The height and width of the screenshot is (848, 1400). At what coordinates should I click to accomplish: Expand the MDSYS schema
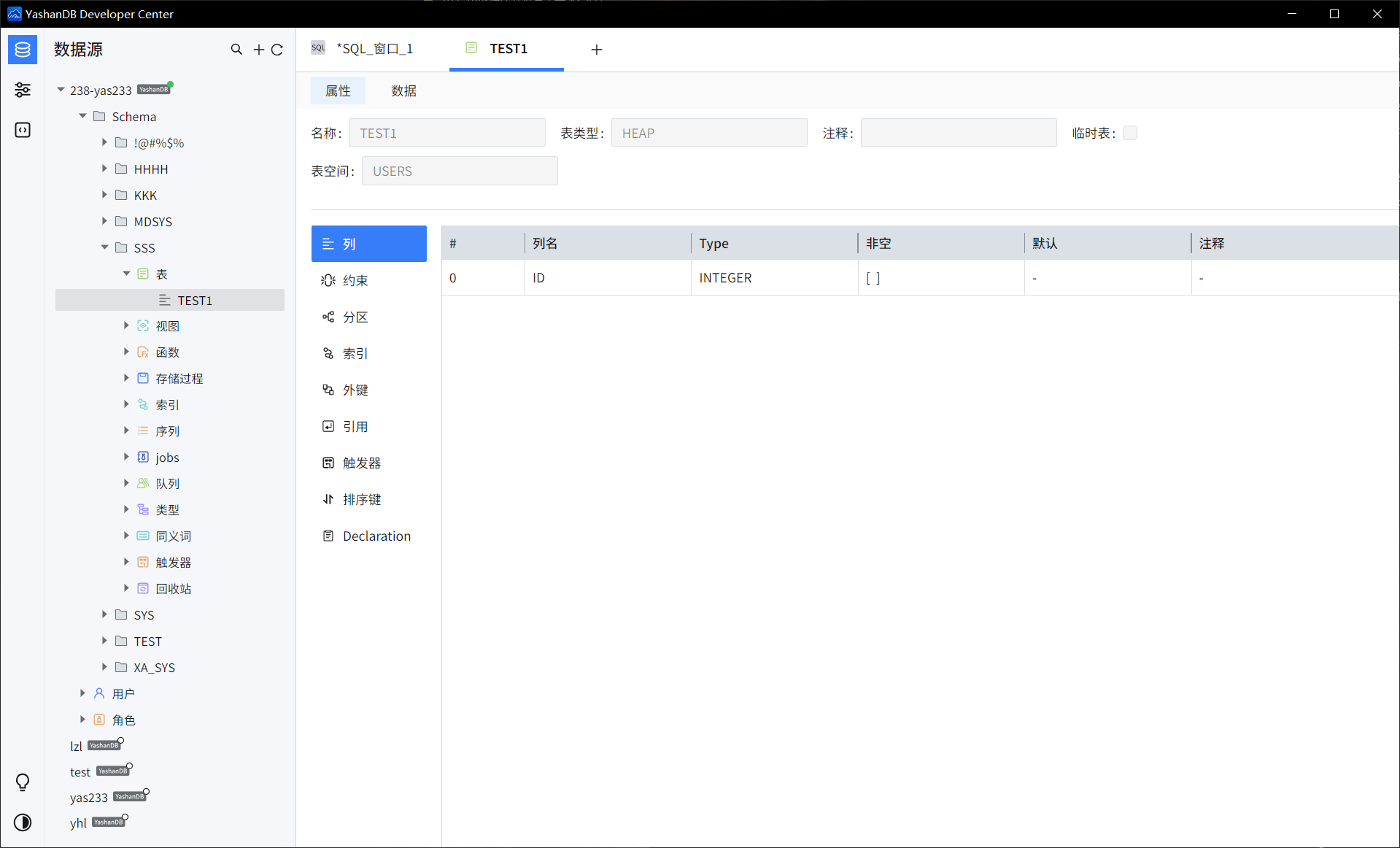point(104,221)
